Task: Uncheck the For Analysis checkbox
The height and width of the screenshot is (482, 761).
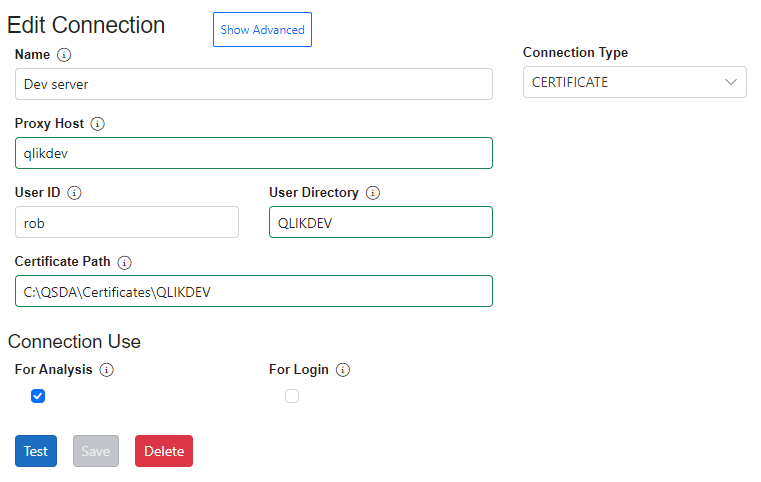Action: [38, 396]
